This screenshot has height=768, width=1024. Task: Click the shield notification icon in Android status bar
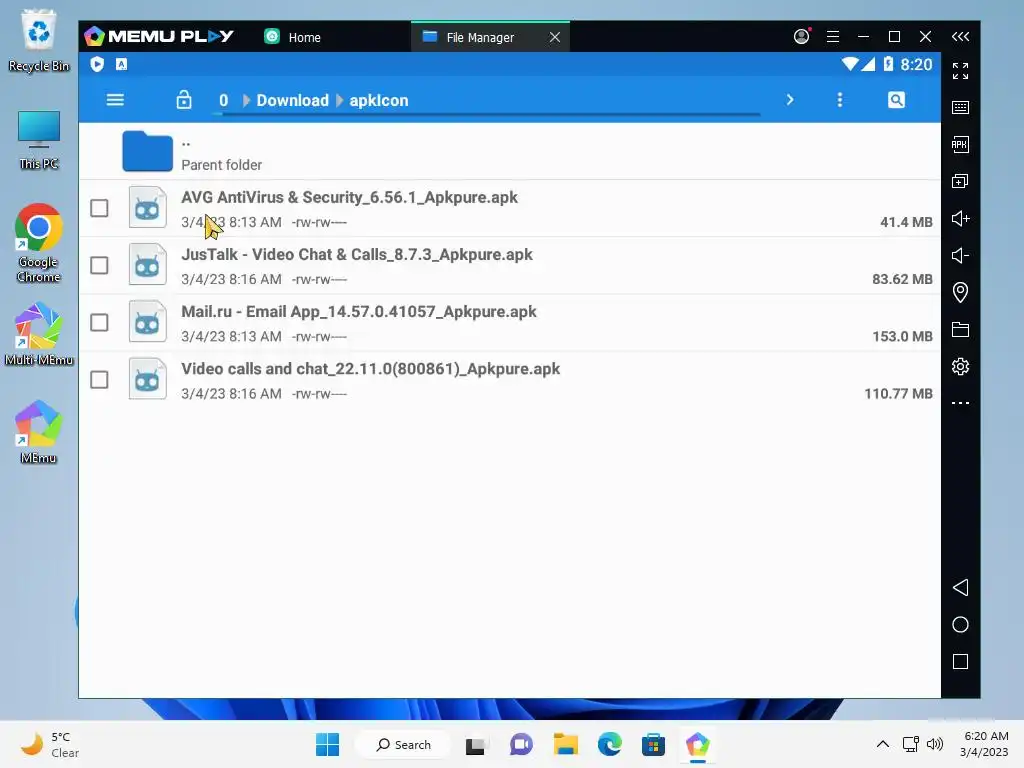[97, 64]
